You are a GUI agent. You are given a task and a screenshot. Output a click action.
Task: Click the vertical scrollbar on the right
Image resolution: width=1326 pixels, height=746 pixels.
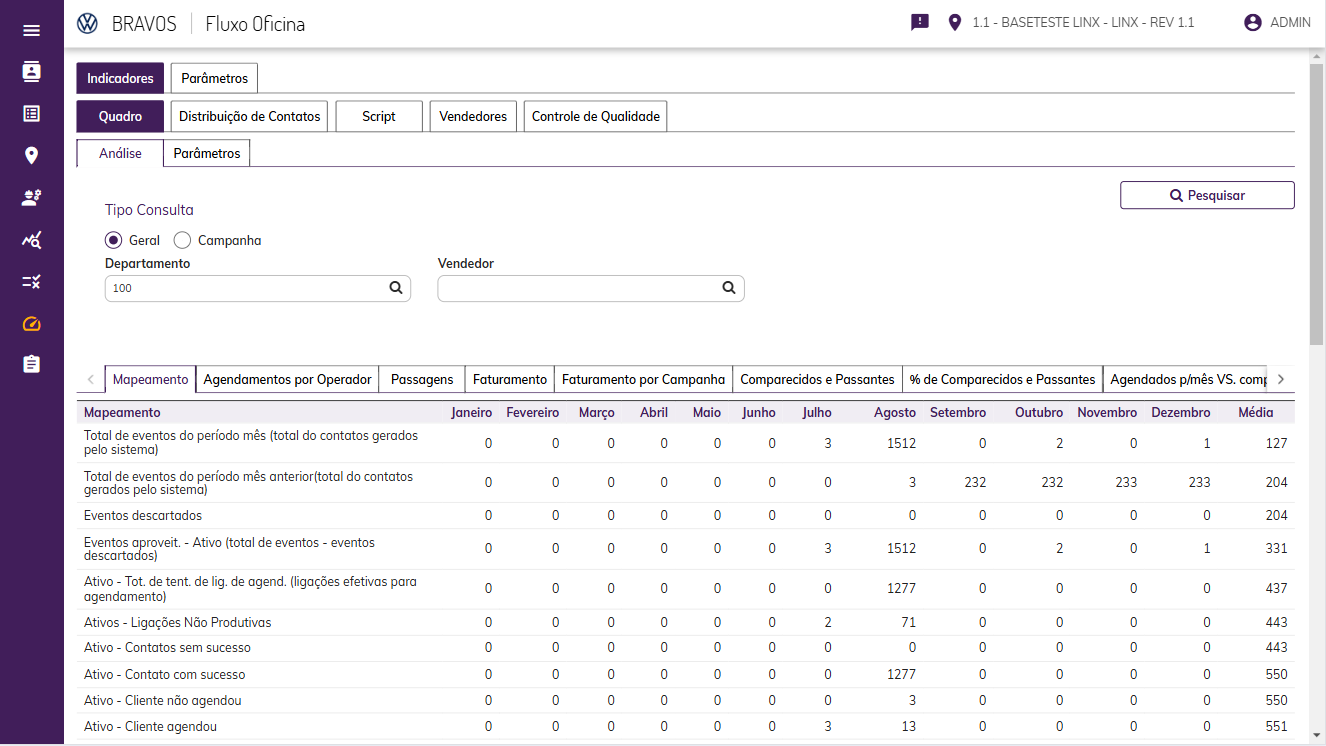click(x=1316, y=200)
